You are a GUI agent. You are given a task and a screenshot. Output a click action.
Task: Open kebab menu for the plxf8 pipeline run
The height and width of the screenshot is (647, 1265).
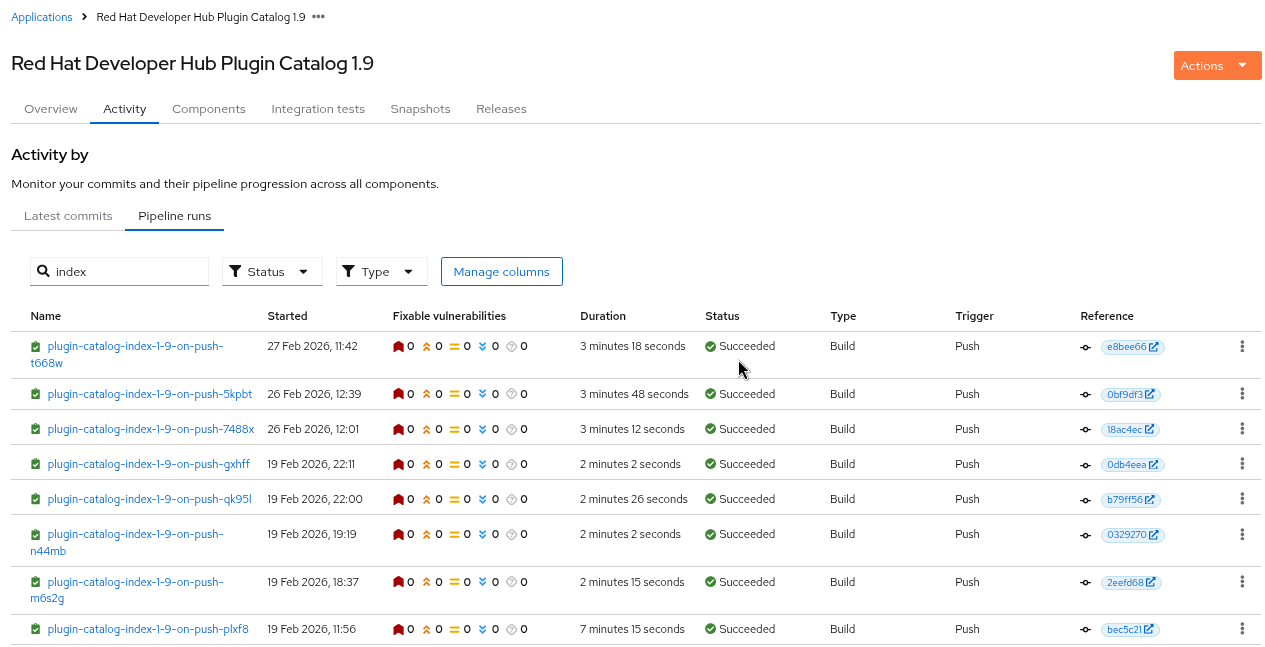[x=1242, y=629]
